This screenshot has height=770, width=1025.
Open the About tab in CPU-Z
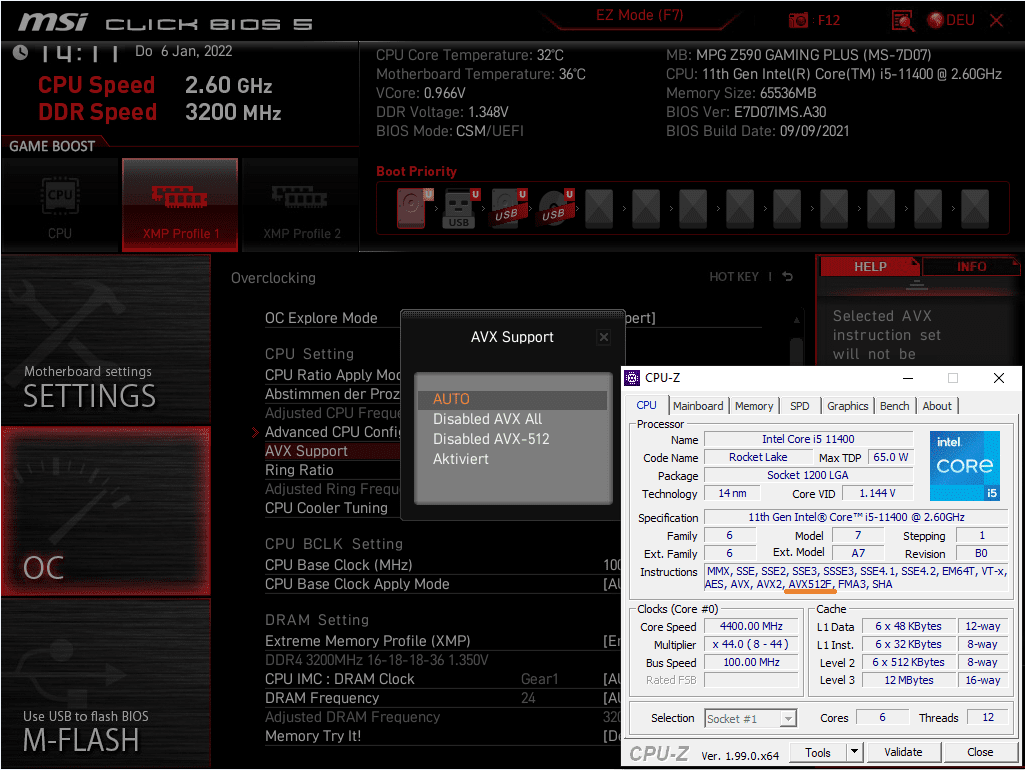pyautogui.click(x=937, y=406)
